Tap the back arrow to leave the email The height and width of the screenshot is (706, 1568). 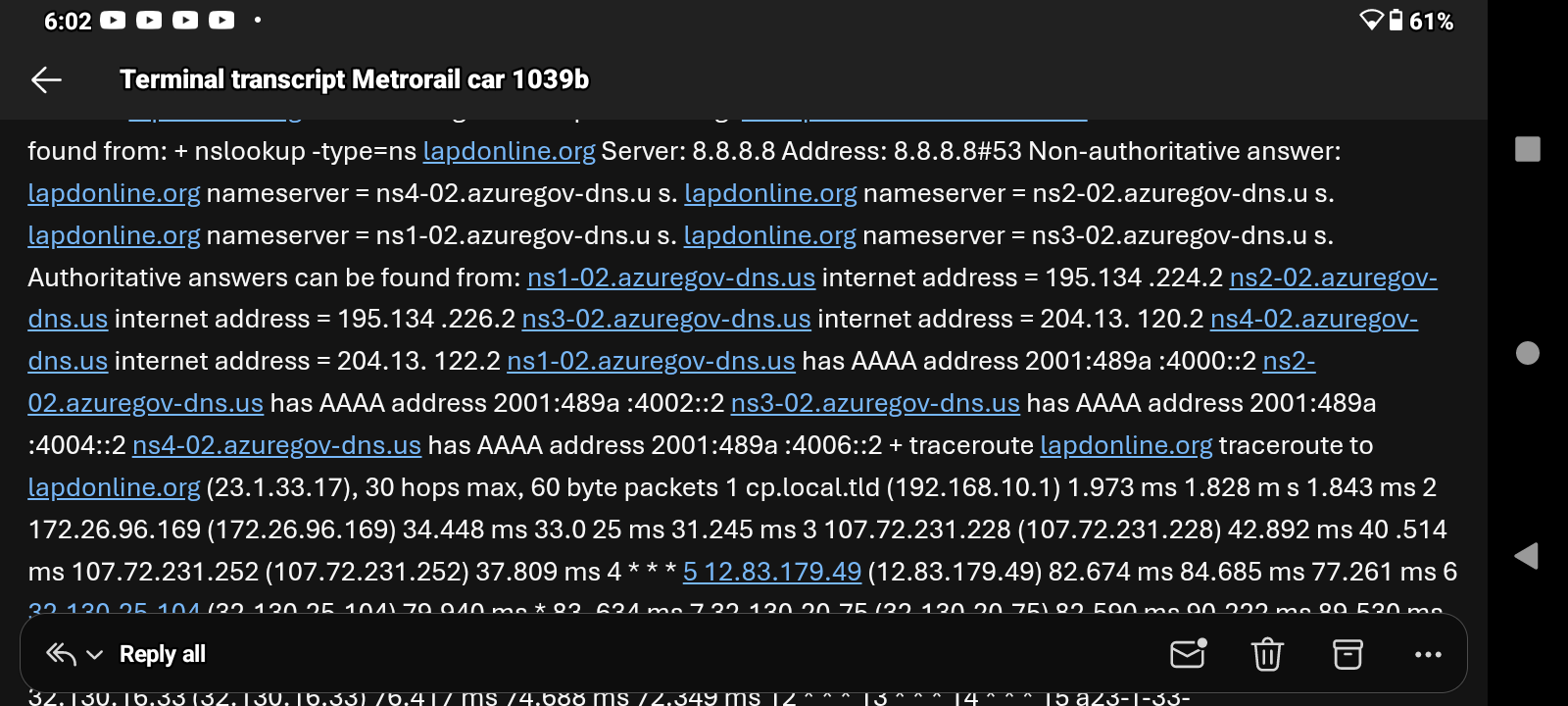tap(46, 79)
